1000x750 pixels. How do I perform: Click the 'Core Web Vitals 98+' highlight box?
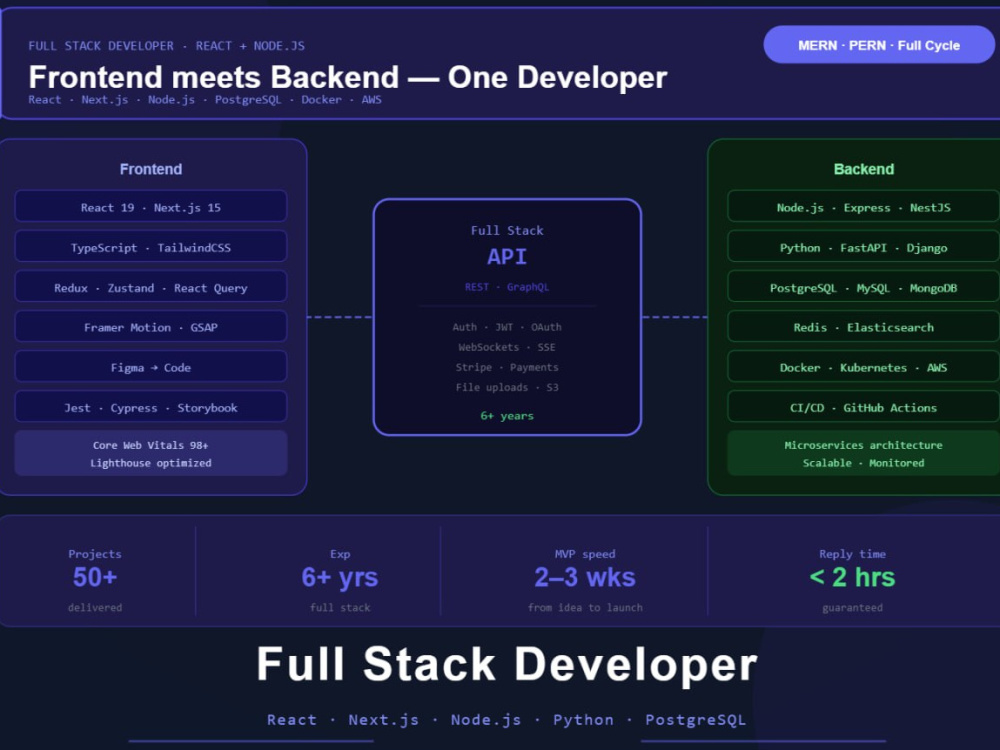pyautogui.click(x=151, y=453)
